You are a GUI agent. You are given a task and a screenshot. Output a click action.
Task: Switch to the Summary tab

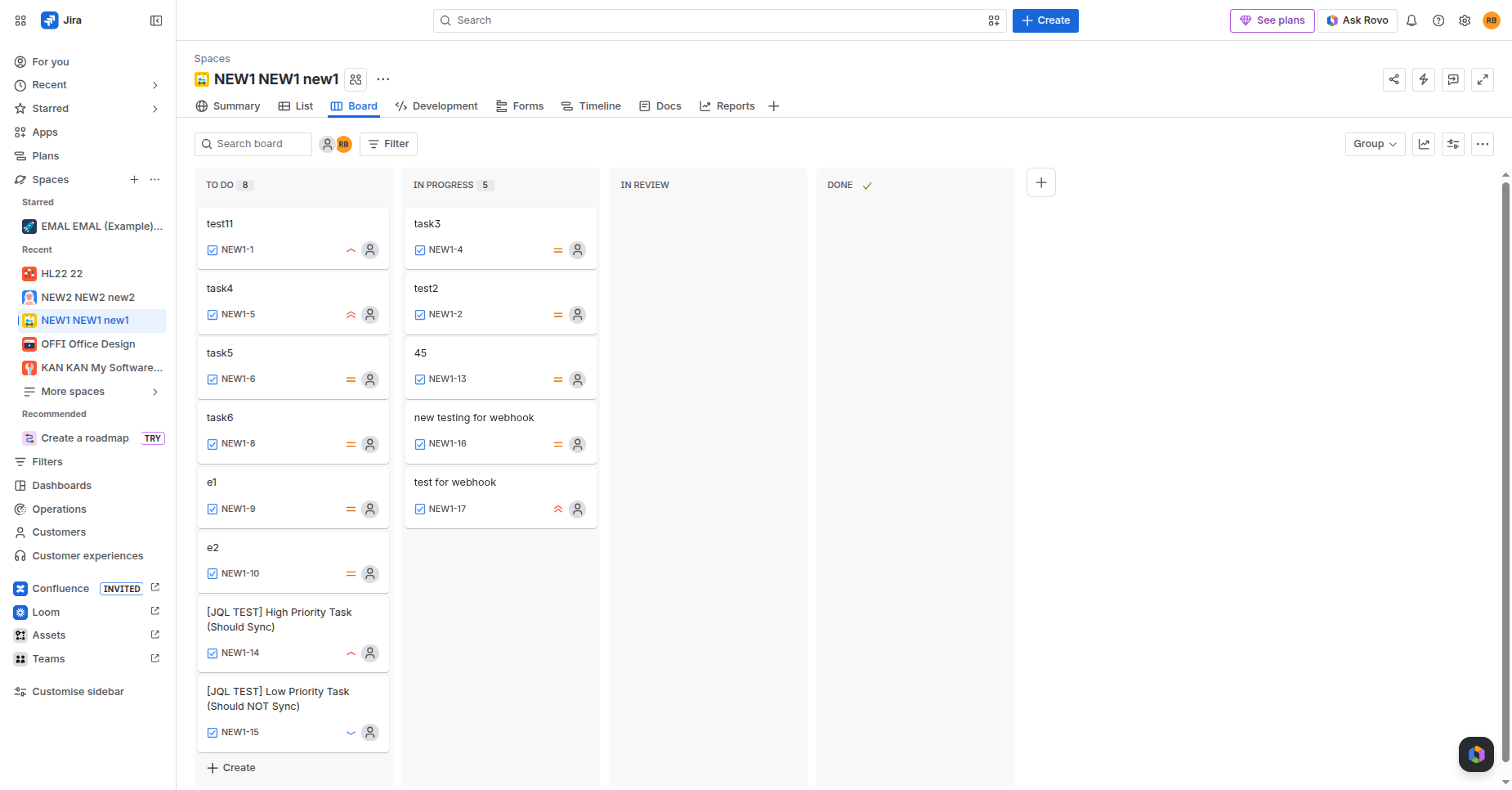(x=228, y=106)
